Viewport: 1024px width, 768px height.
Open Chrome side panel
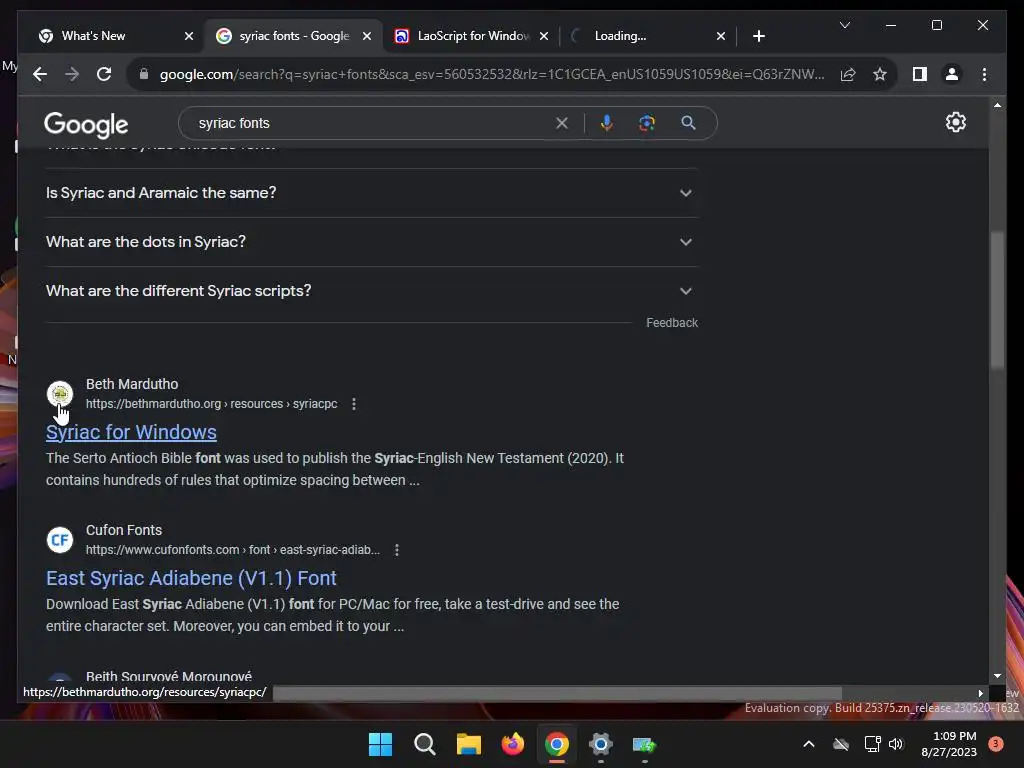coord(920,74)
